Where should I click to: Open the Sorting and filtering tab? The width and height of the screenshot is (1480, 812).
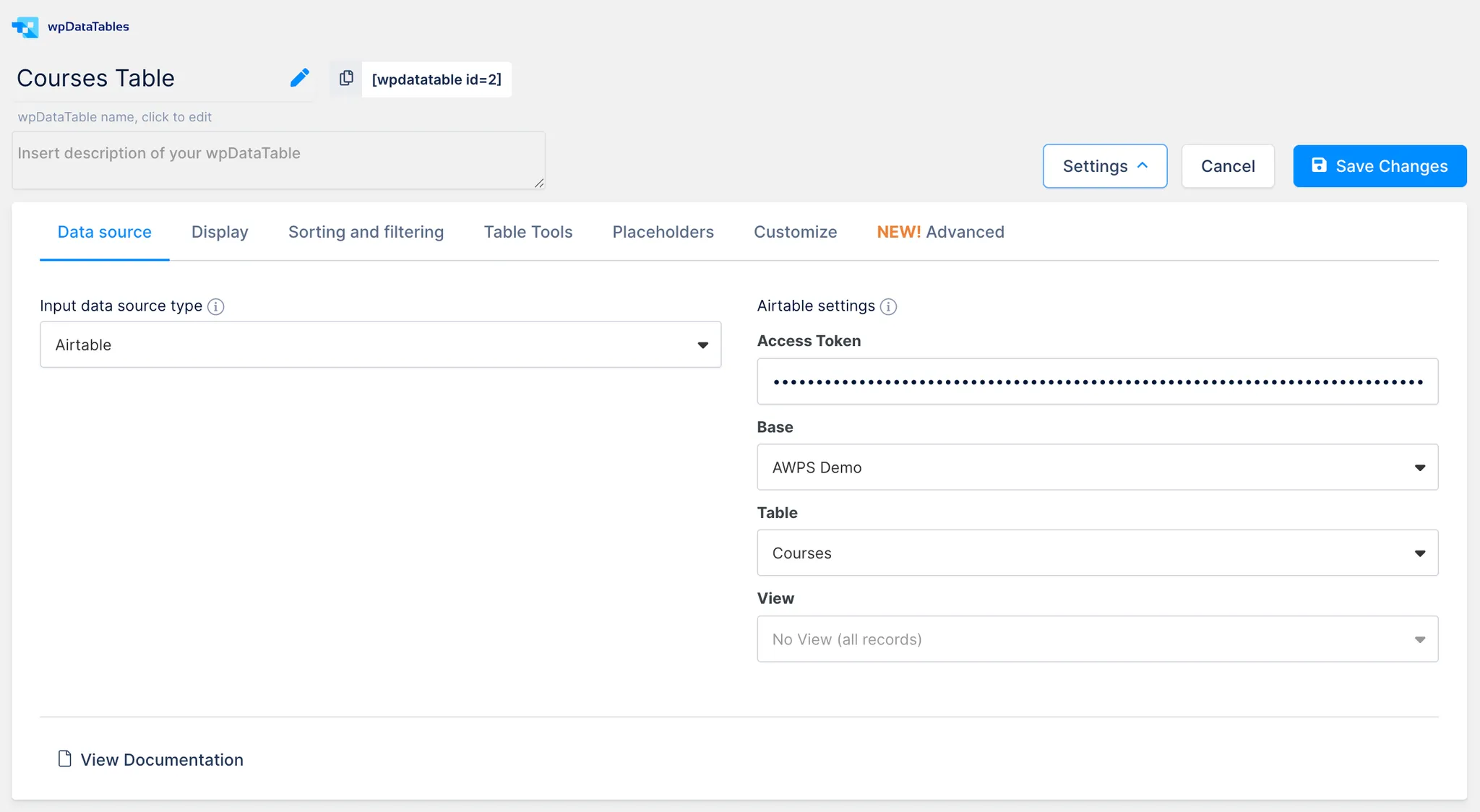coord(366,232)
